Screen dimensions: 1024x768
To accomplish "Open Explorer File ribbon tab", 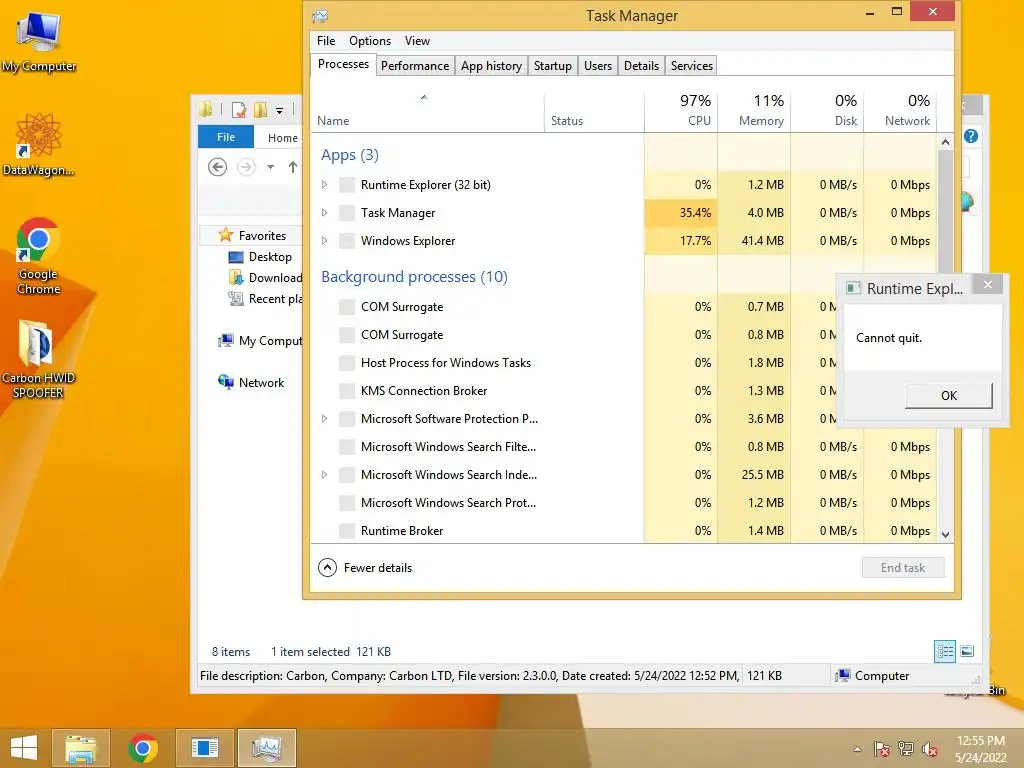I will click(x=226, y=137).
